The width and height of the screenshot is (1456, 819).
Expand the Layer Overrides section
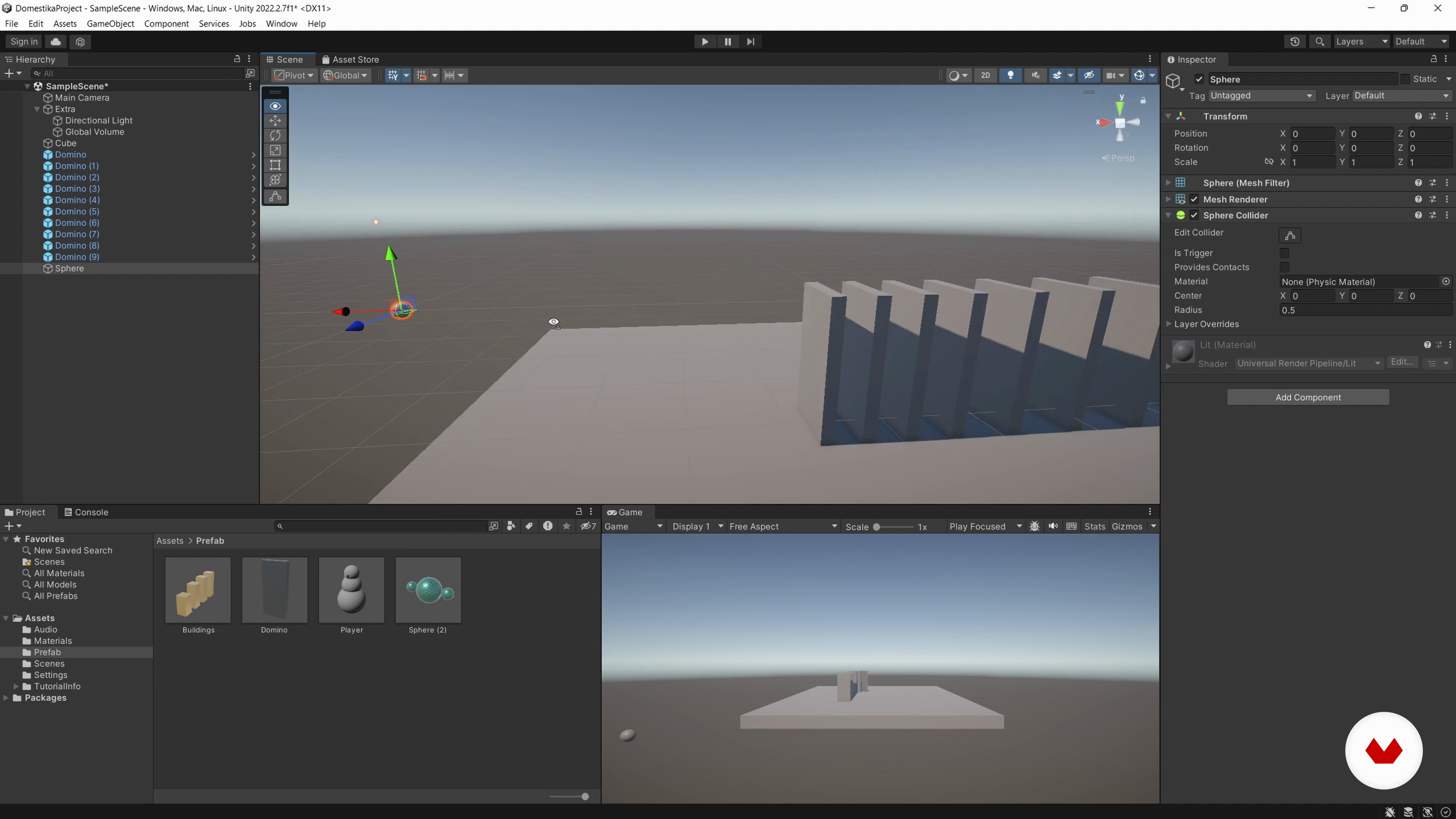[x=1169, y=325]
